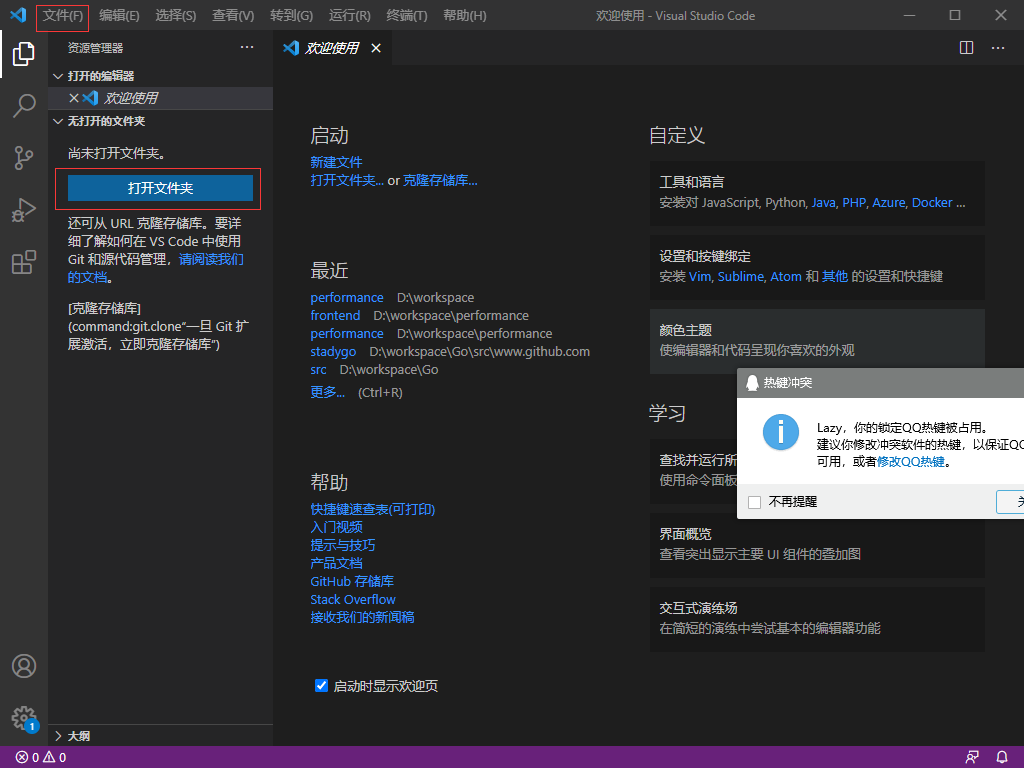Screen dimensions: 1024x768
Task: Open the 运行(R) menu
Action: tap(349, 16)
